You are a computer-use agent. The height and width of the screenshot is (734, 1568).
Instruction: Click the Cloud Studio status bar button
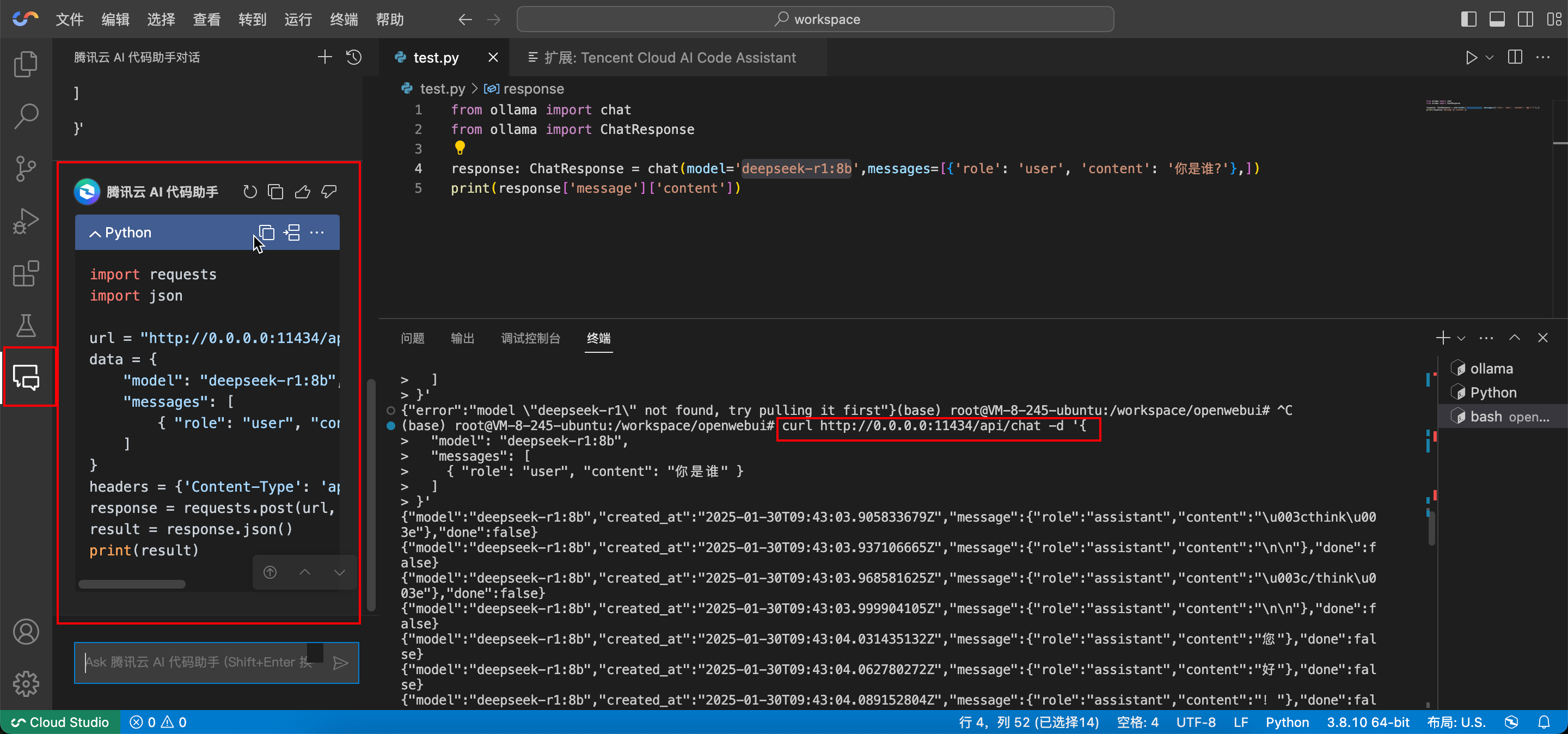60,723
